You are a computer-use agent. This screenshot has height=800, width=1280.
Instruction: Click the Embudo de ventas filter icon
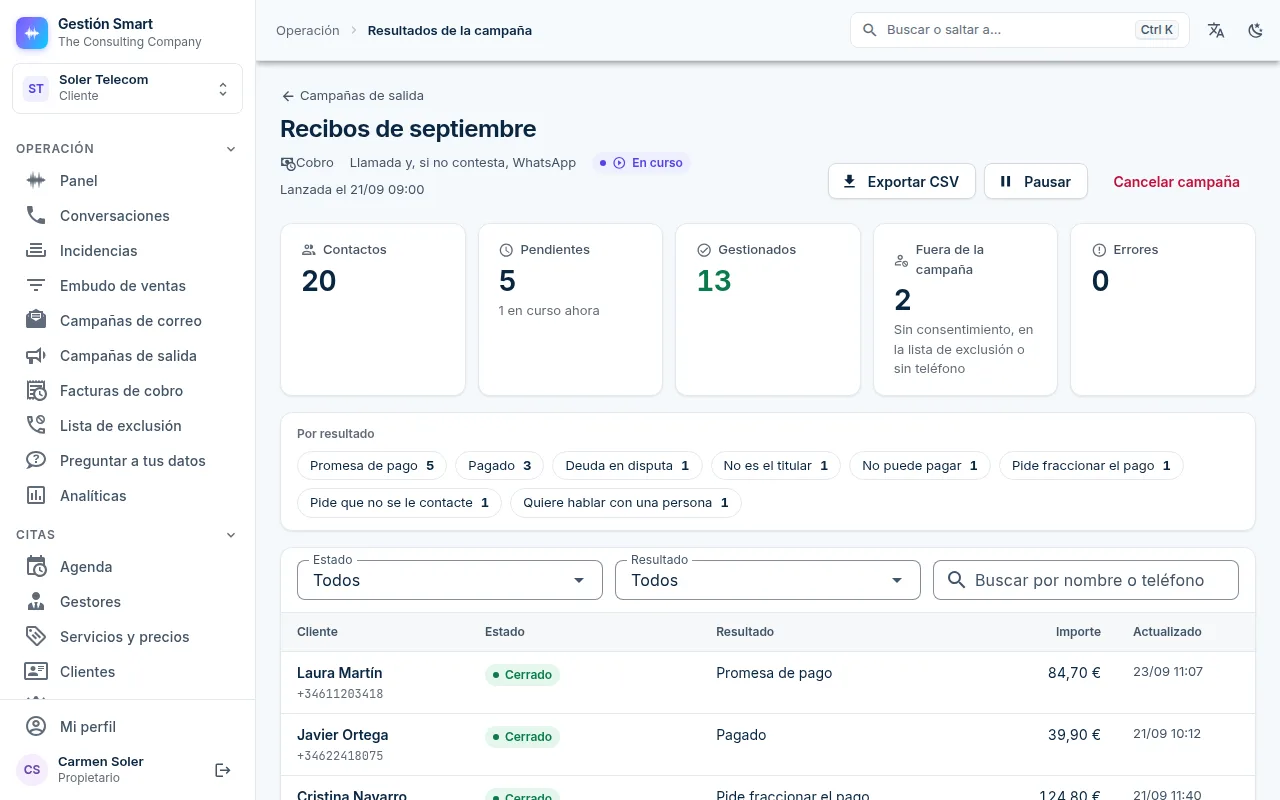(36, 286)
